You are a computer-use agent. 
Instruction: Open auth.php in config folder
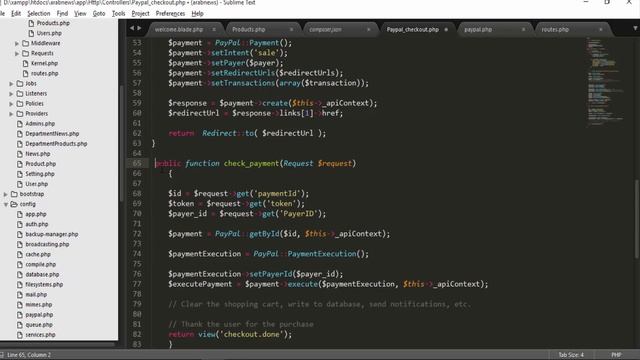click(x=37, y=224)
